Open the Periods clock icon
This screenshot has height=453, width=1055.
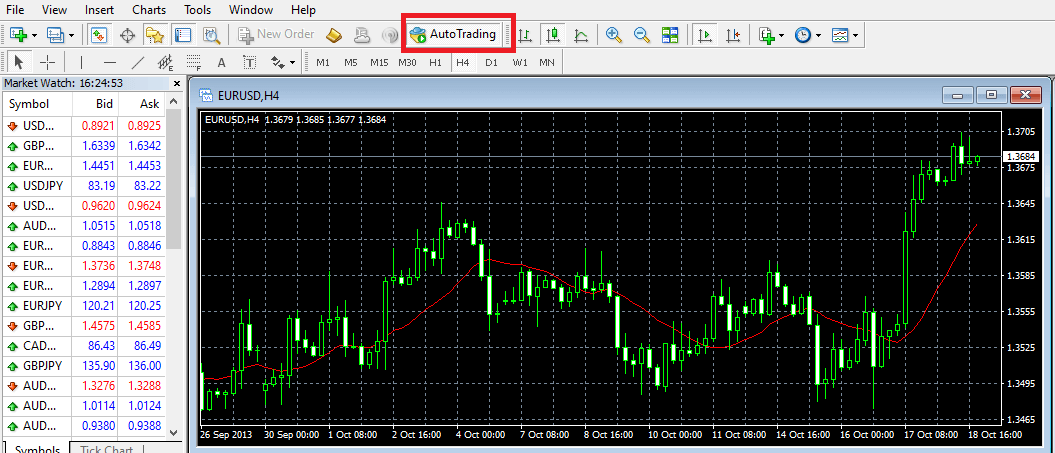803,34
